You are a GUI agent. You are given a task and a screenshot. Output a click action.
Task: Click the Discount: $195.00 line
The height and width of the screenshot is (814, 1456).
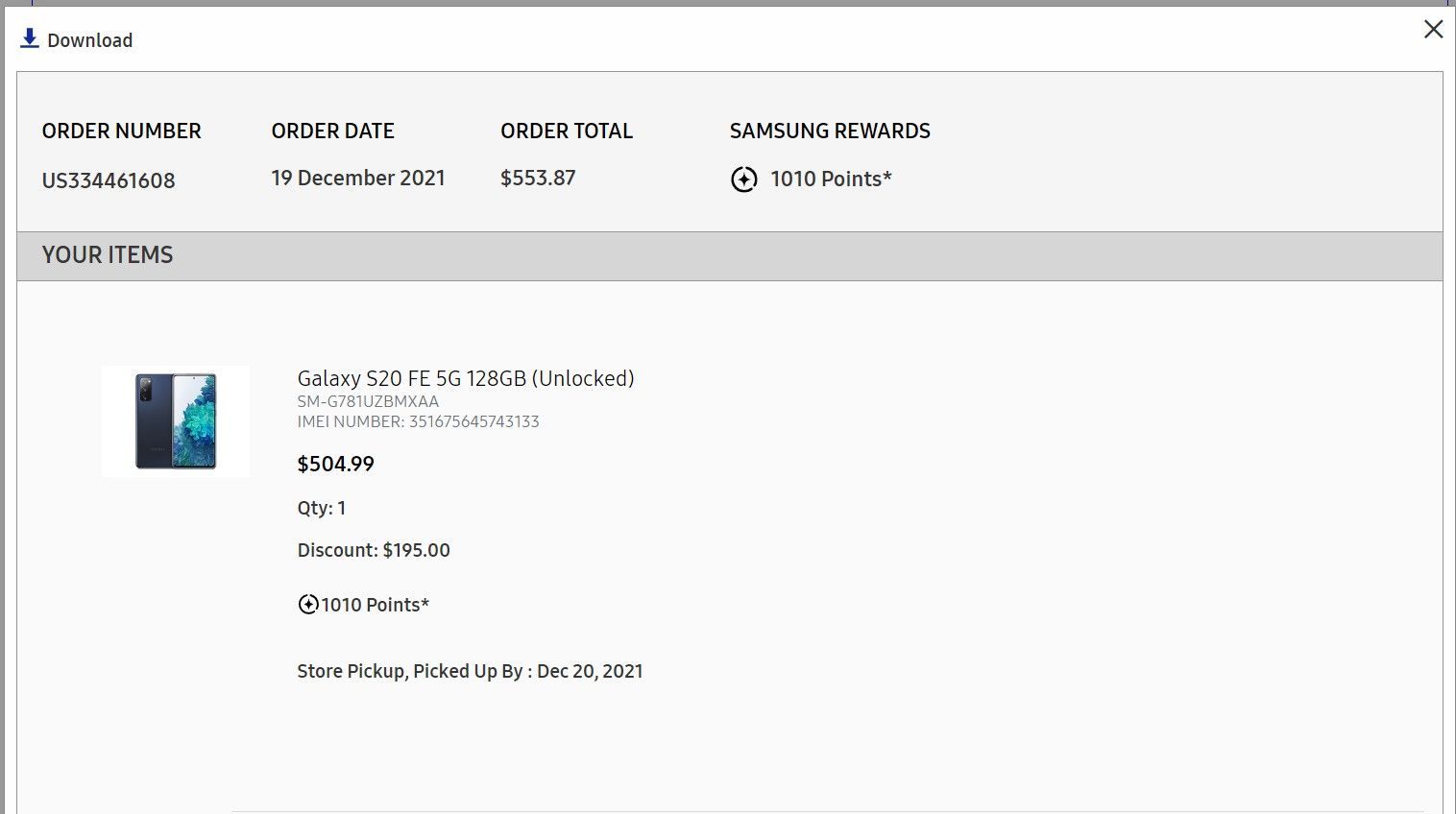(374, 550)
